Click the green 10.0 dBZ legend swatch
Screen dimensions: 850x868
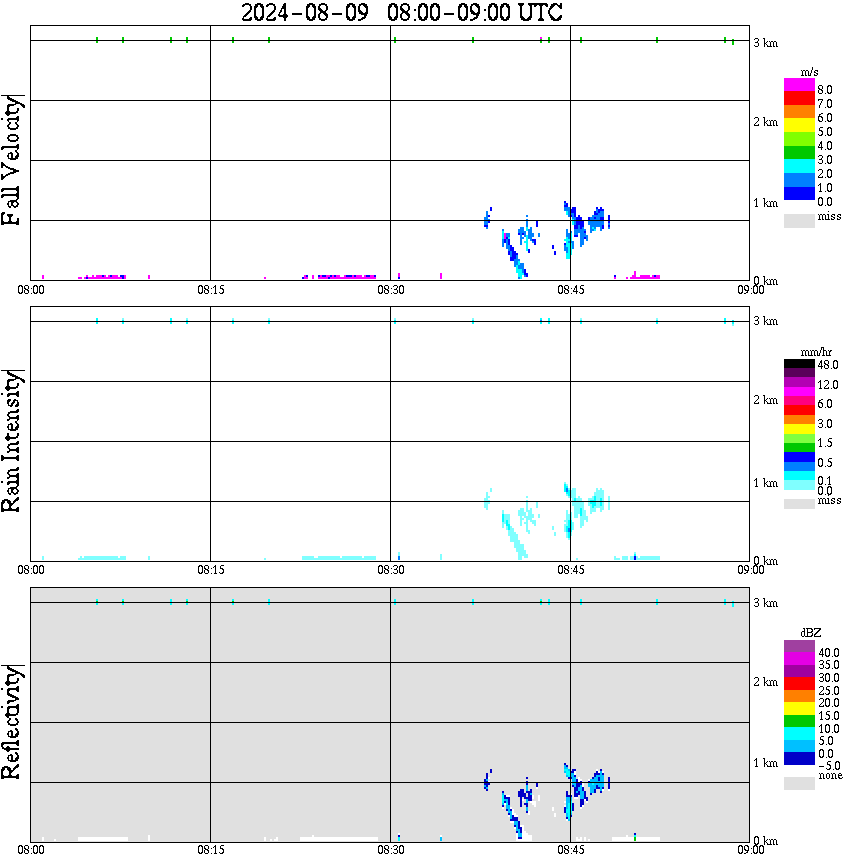(799, 721)
